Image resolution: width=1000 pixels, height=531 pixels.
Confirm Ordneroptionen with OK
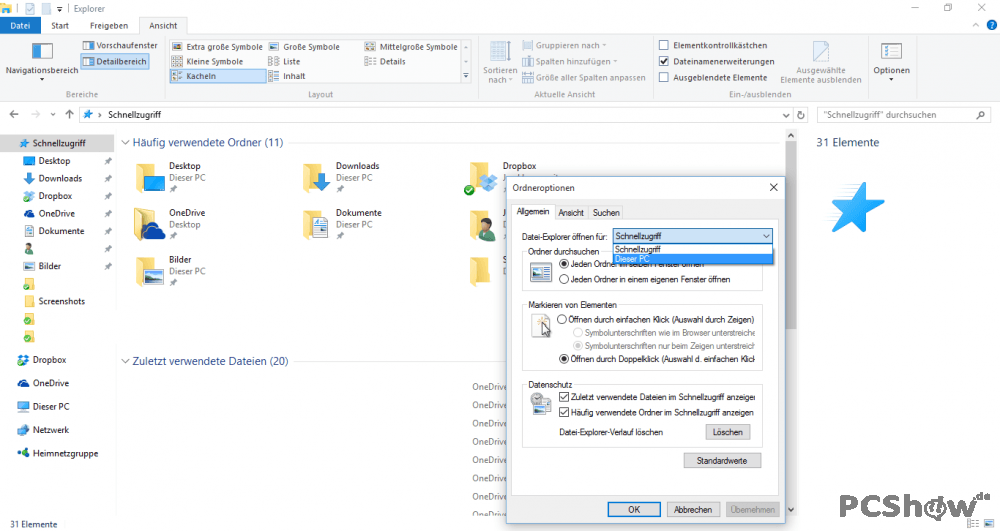pos(634,509)
